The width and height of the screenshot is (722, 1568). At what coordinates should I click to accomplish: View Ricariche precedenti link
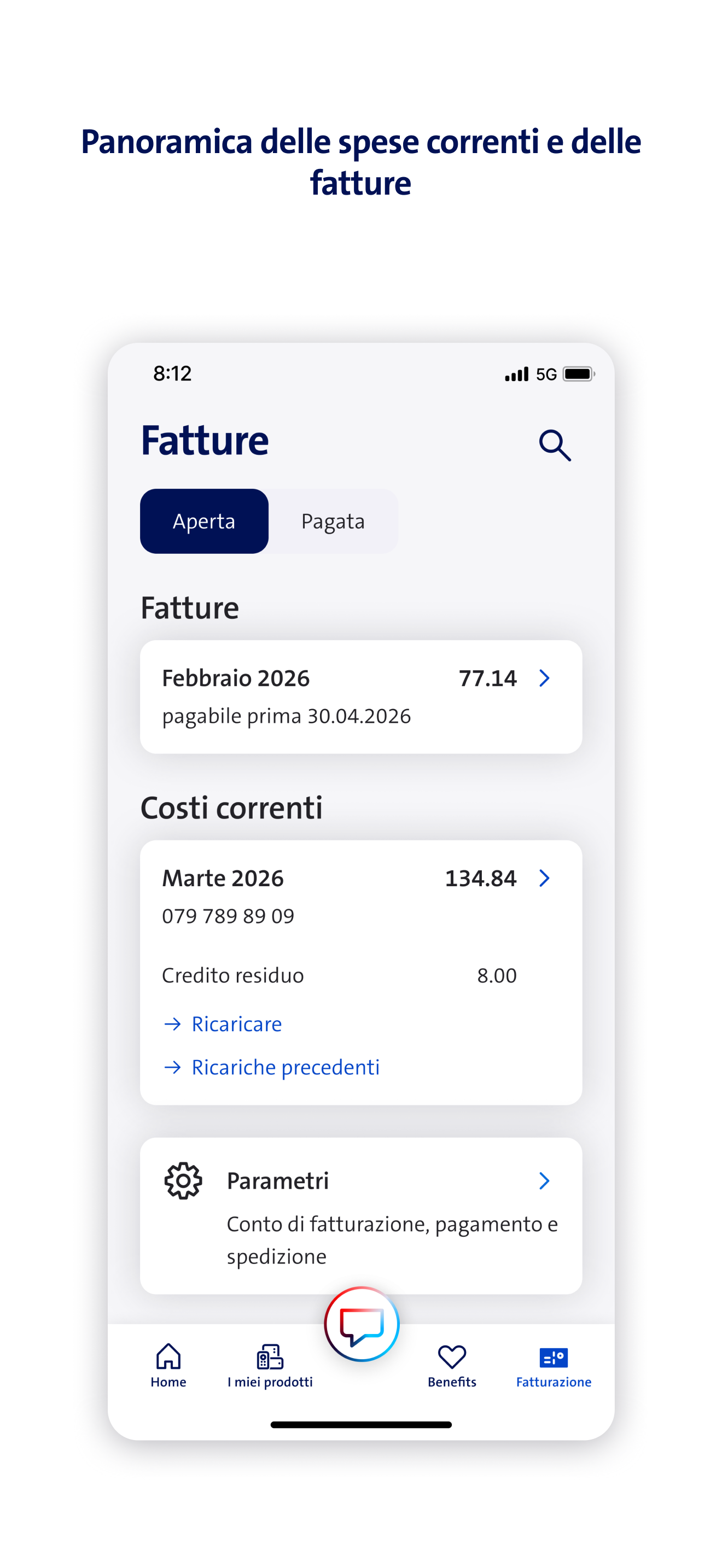286,1067
